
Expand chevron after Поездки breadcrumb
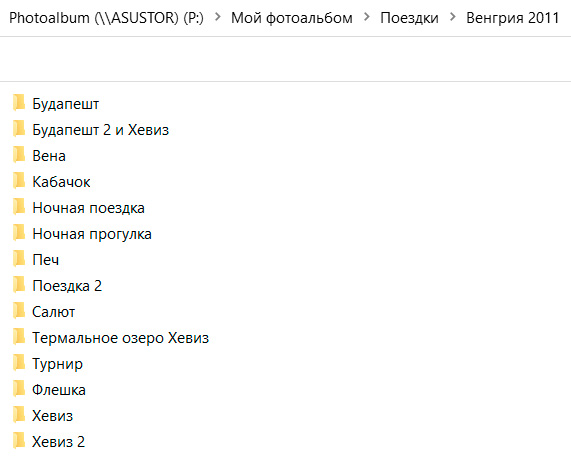click(x=453, y=17)
